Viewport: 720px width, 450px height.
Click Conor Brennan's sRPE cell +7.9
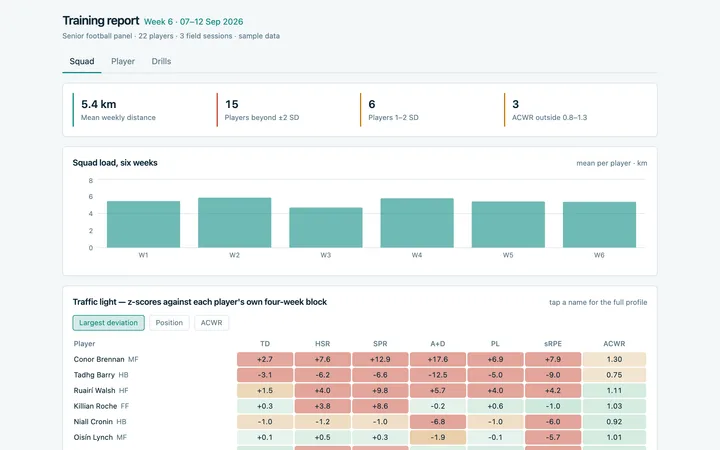click(553, 360)
